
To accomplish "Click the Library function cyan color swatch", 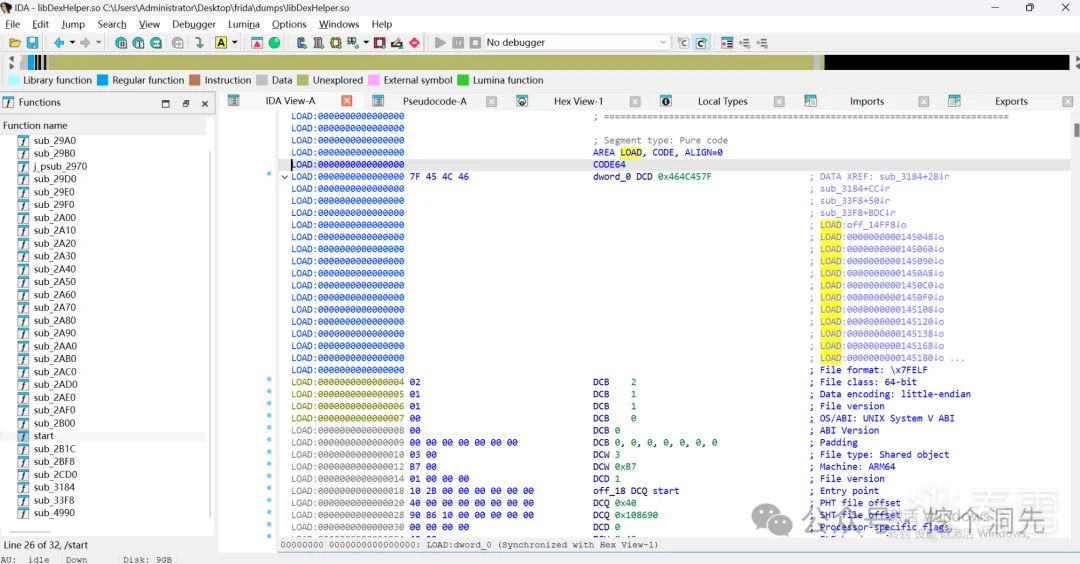I will point(13,80).
